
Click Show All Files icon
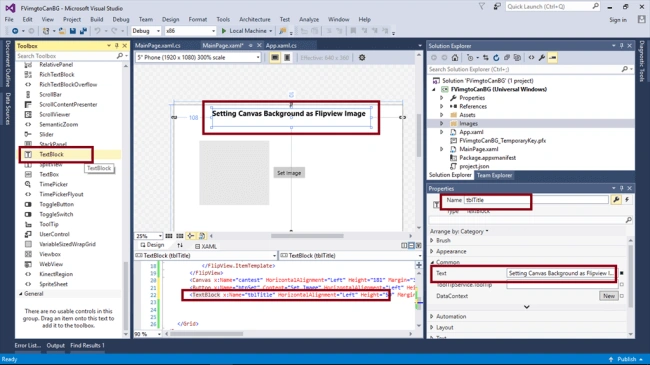pos(517,58)
